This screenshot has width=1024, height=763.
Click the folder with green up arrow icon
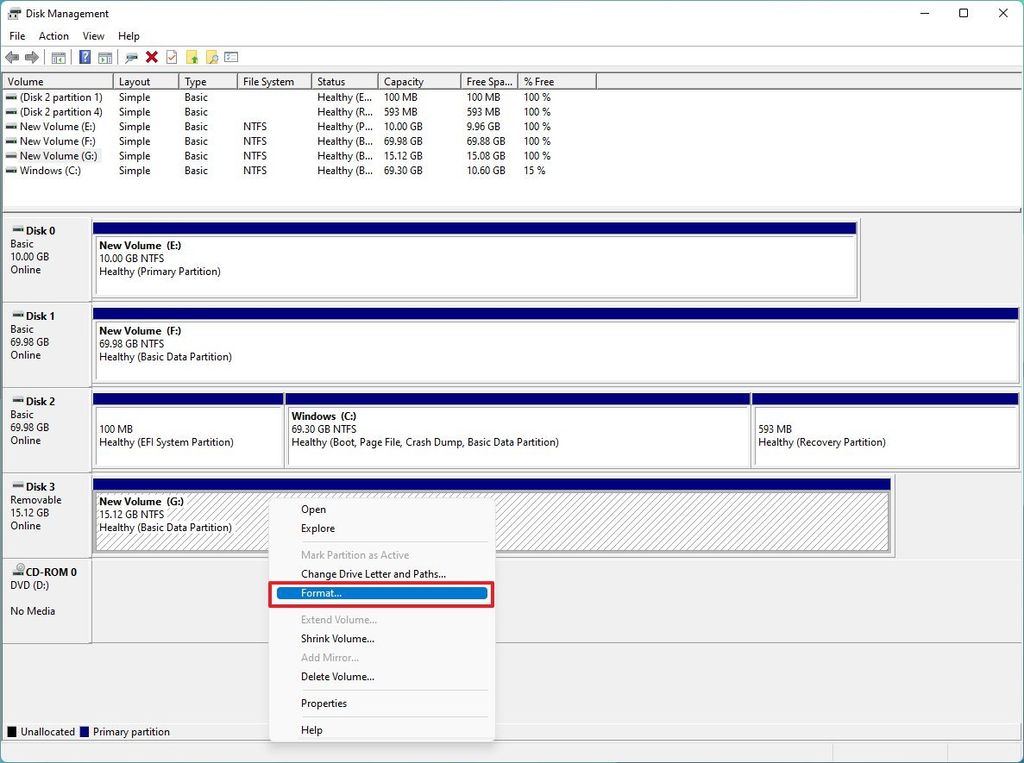point(193,57)
